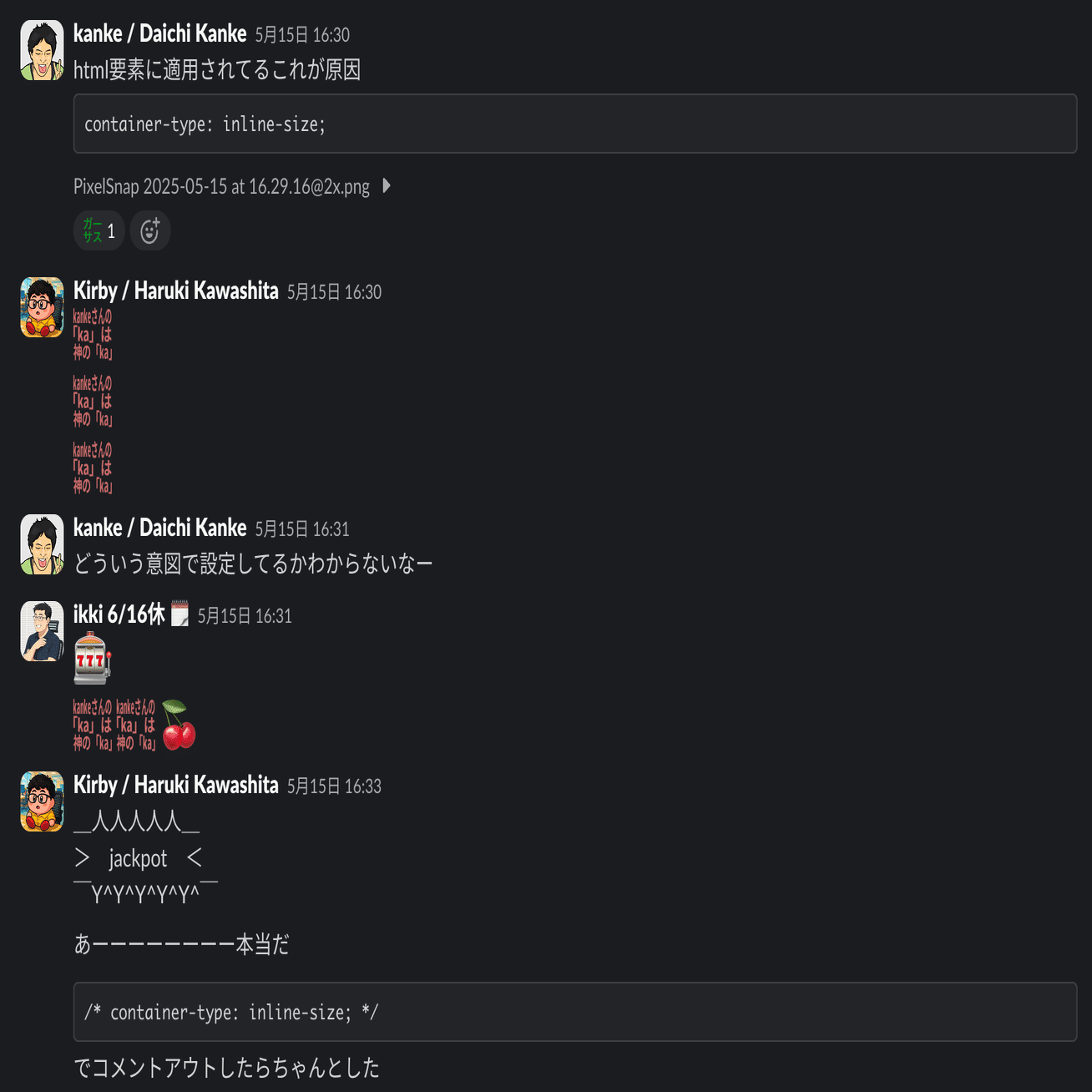Viewport: 1092px width, 1092px height.
Task: Open the 5月15日 16:31 timestamp on kanke's message
Action: tap(302, 529)
